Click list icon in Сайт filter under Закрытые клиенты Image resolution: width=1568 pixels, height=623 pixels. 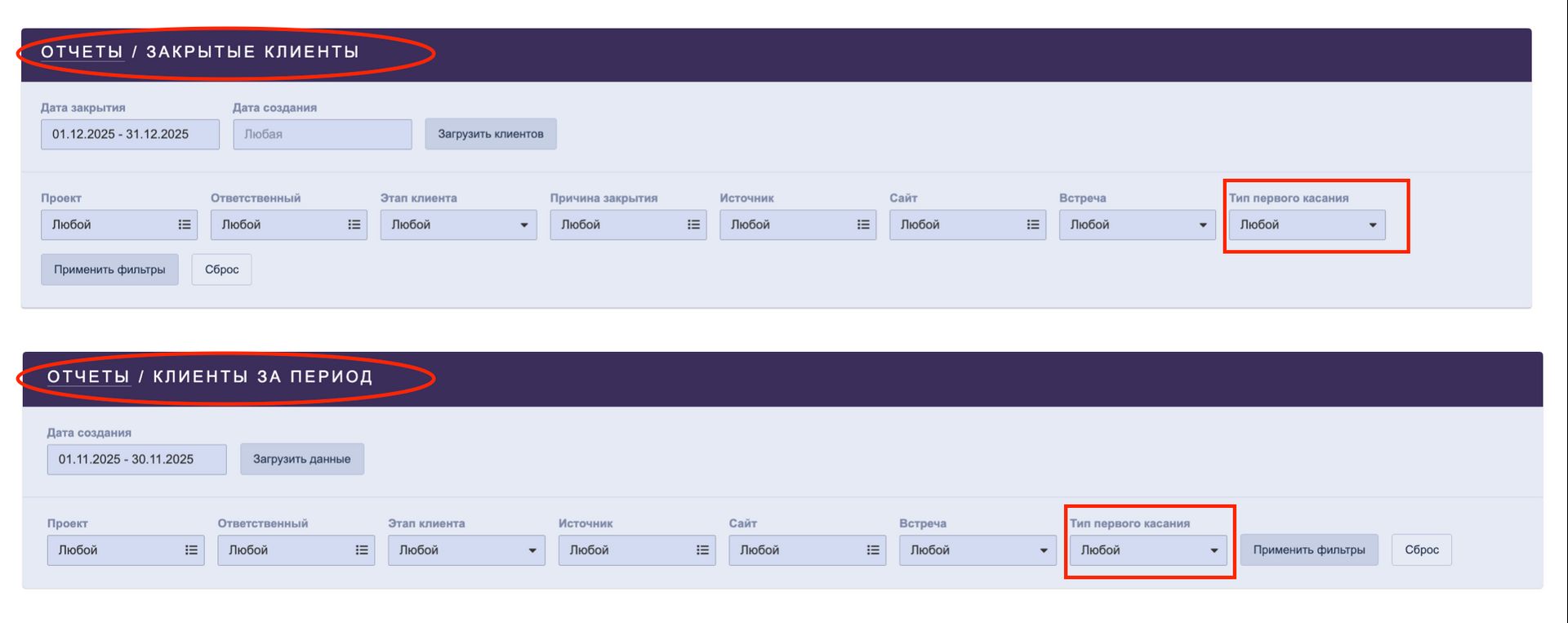1033,225
